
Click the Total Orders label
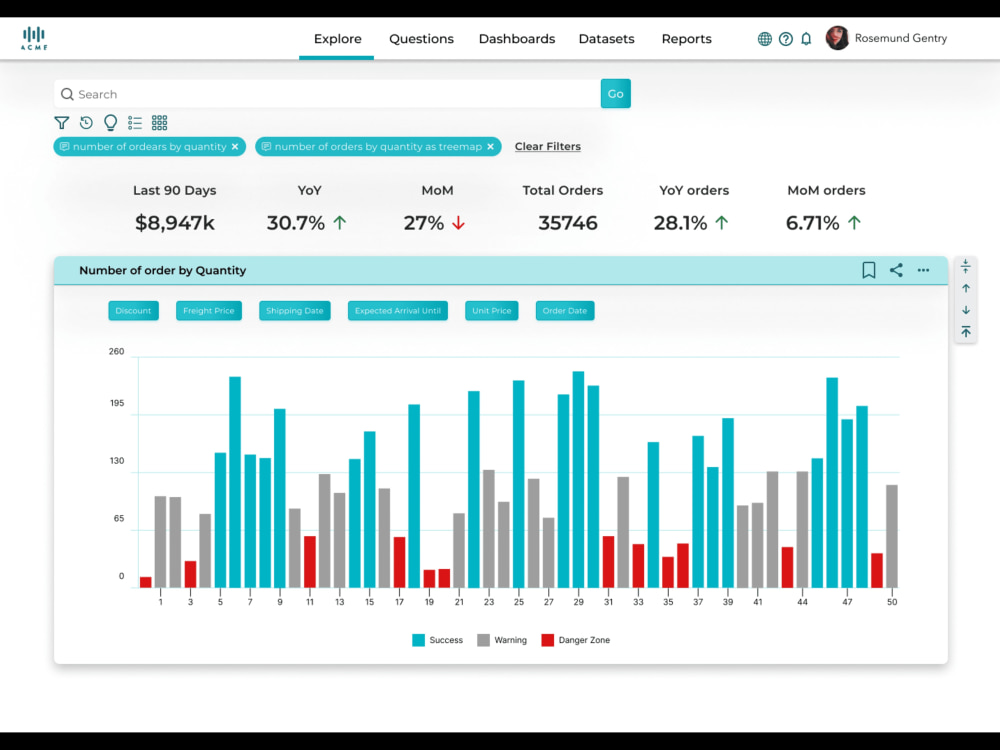(562, 191)
